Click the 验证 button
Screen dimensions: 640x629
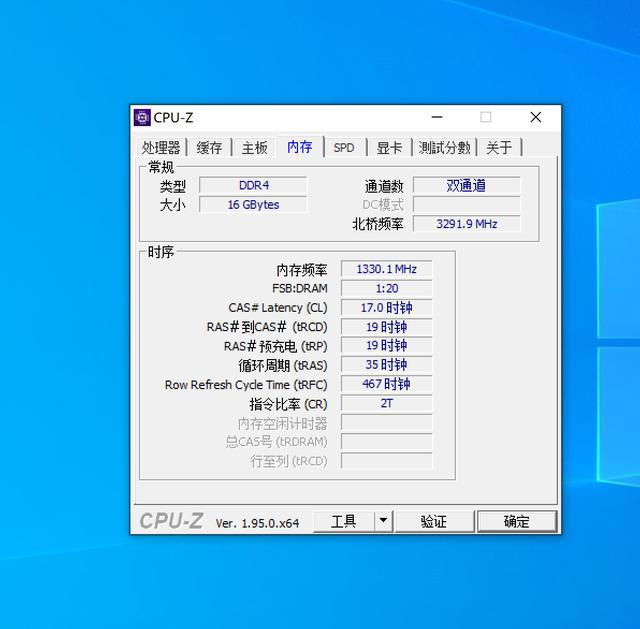point(434,521)
